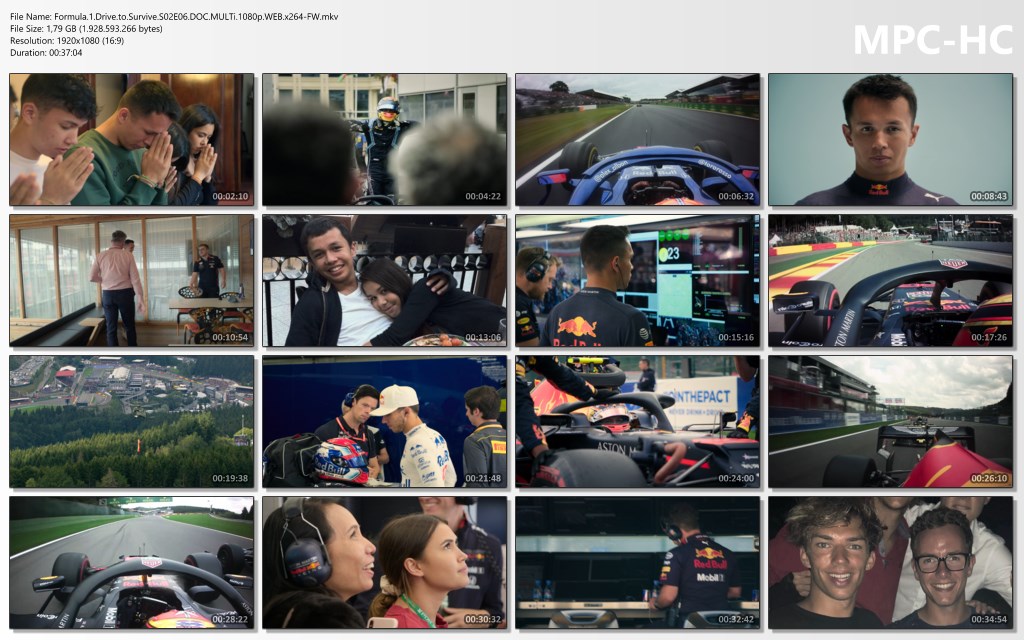The height and width of the screenshot is (640, 1024).
Task: Select the office meeting thumbnail at 00:10:54
Action: tap(132, 280)
